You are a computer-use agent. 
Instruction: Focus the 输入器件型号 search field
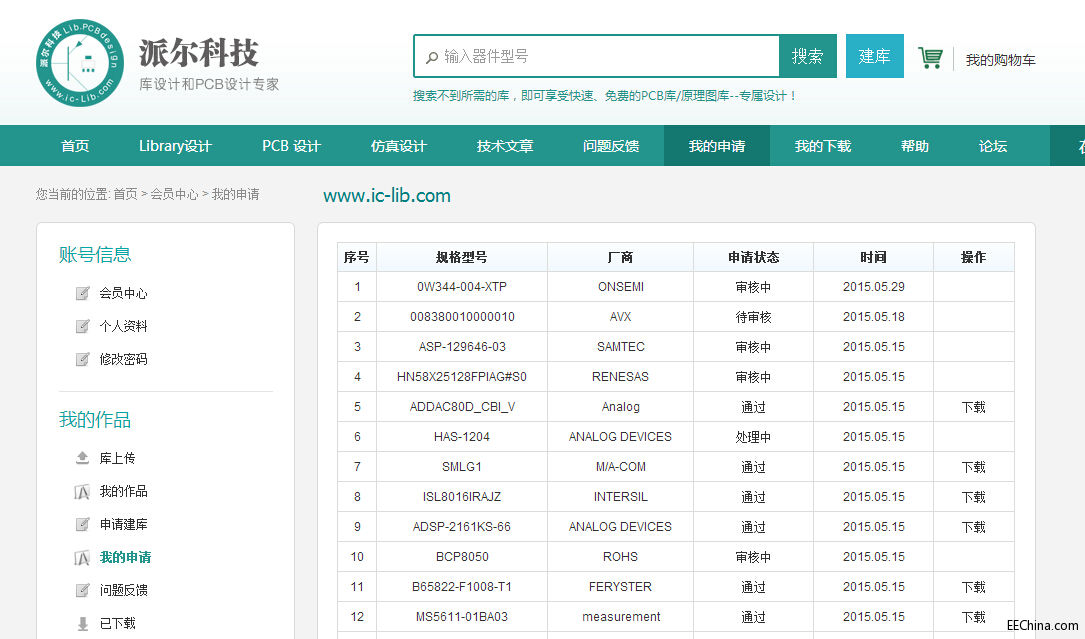tap(596, 56)
